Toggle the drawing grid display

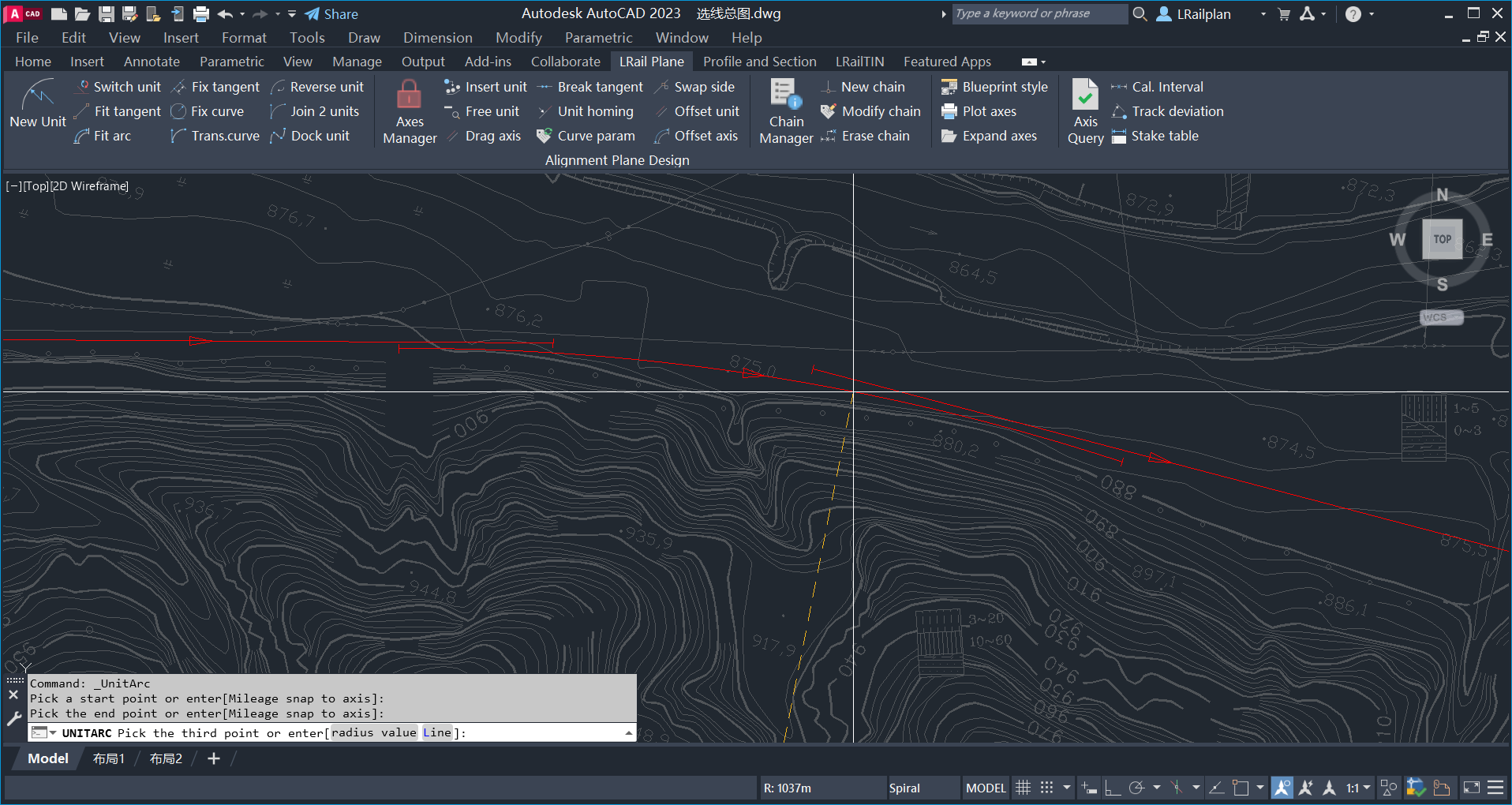click(1023, 788)
